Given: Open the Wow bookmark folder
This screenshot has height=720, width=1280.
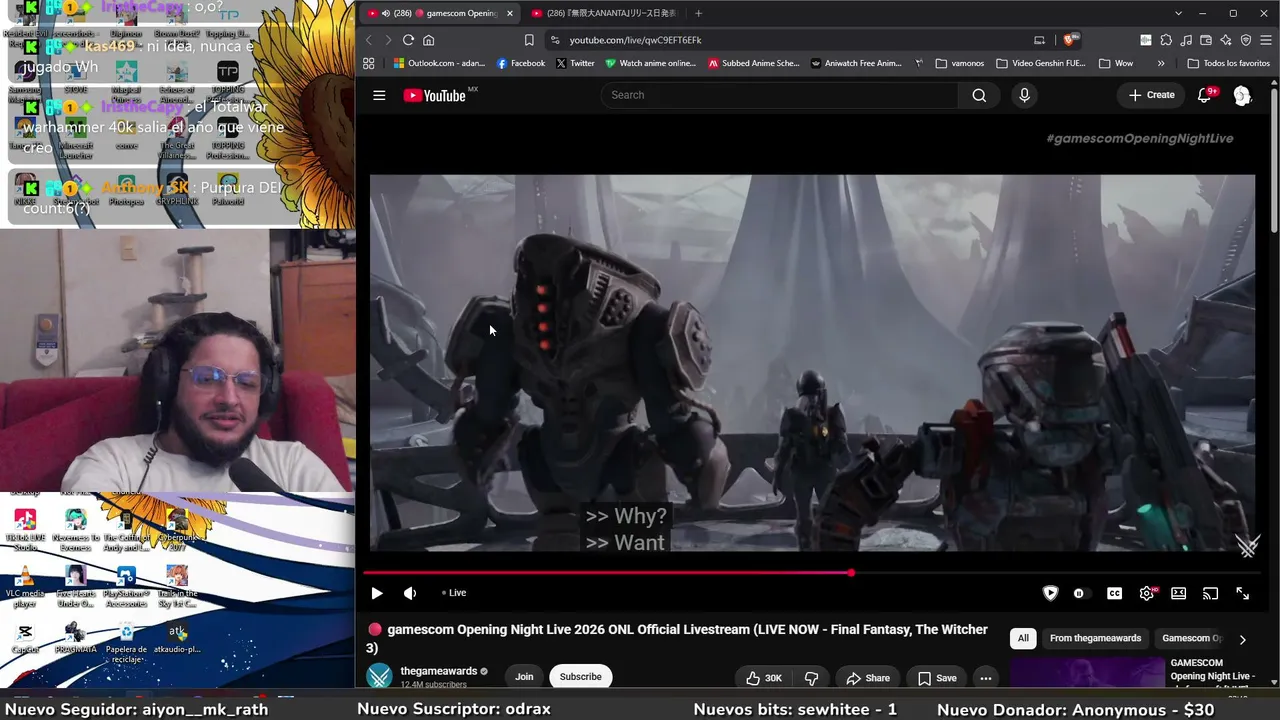Looking at the screenshot, I should point(1116,63).
